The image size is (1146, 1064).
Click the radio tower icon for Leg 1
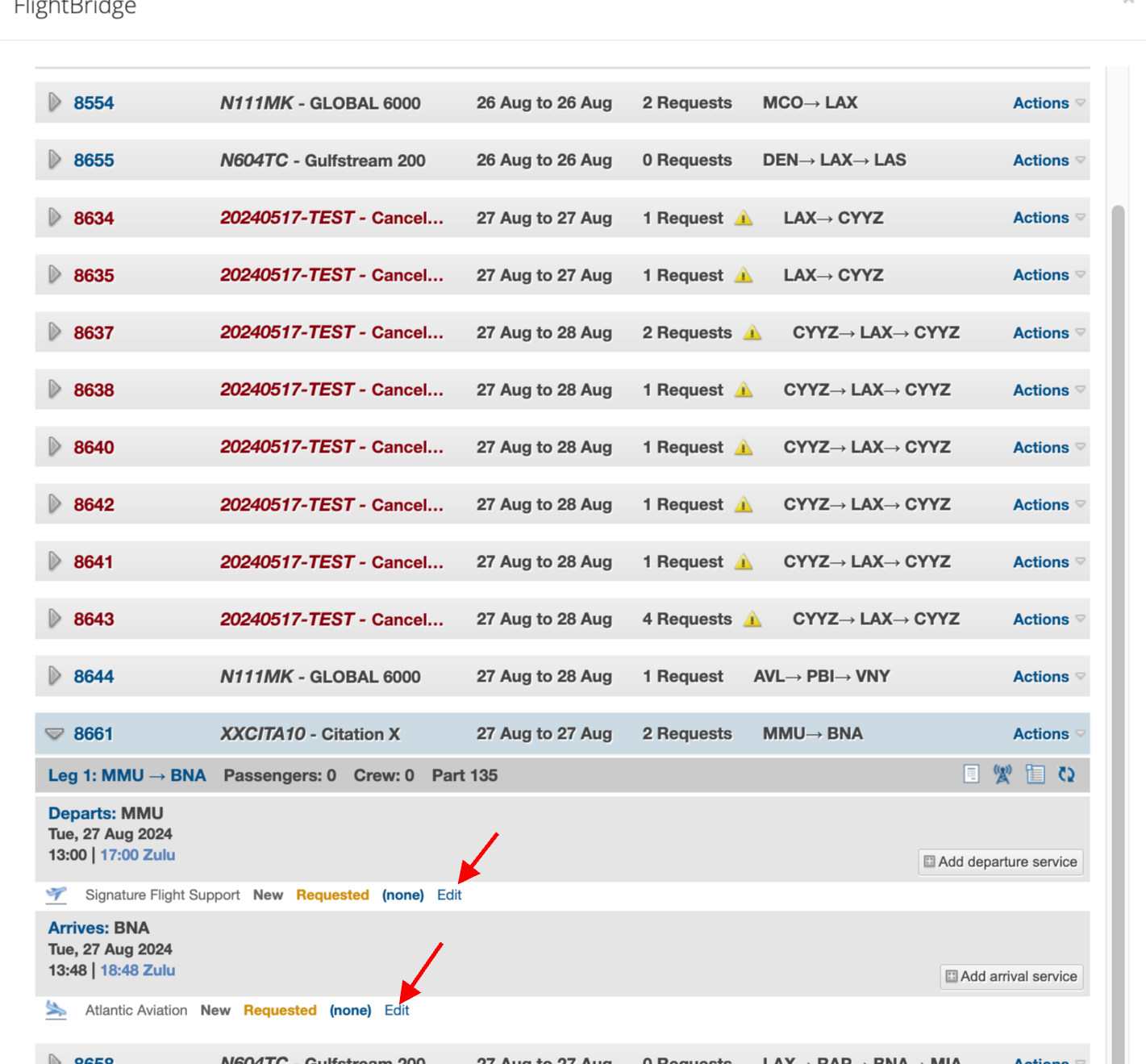[1002, 774]
